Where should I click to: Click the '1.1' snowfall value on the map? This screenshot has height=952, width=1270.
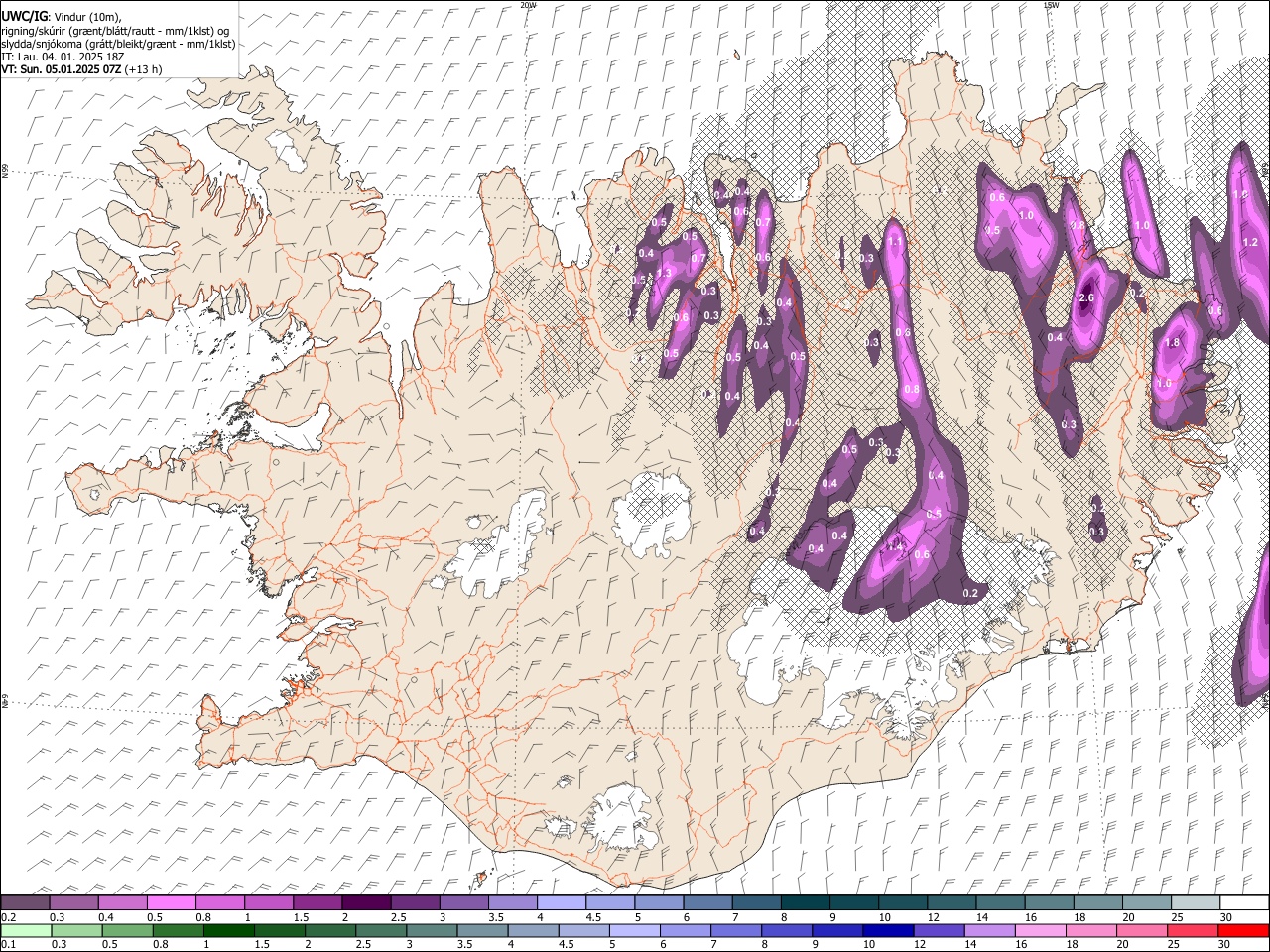click(895, 241)
